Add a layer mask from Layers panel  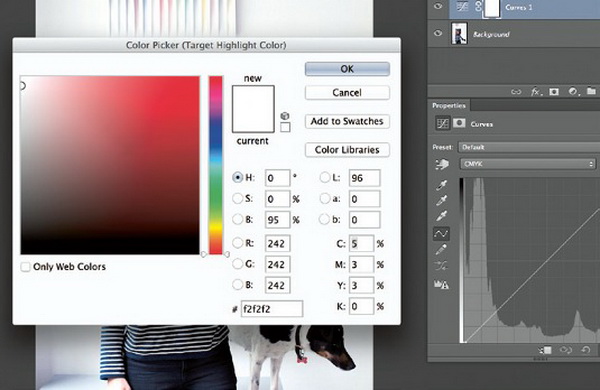click(554, 91)
